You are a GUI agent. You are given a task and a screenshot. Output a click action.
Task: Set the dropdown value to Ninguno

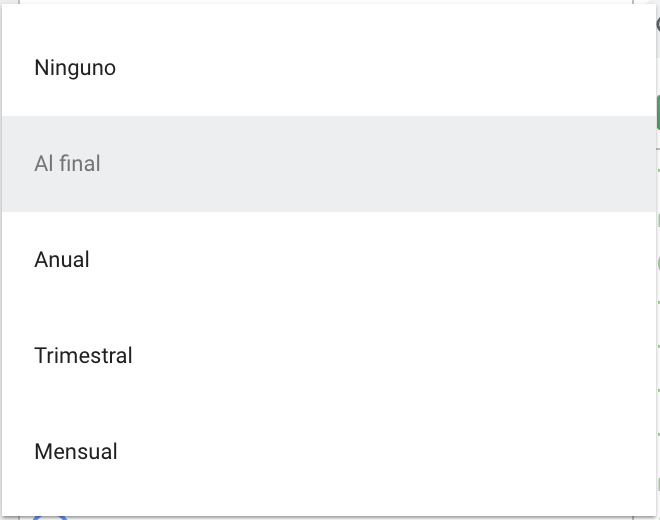click(x=75, y=68)
